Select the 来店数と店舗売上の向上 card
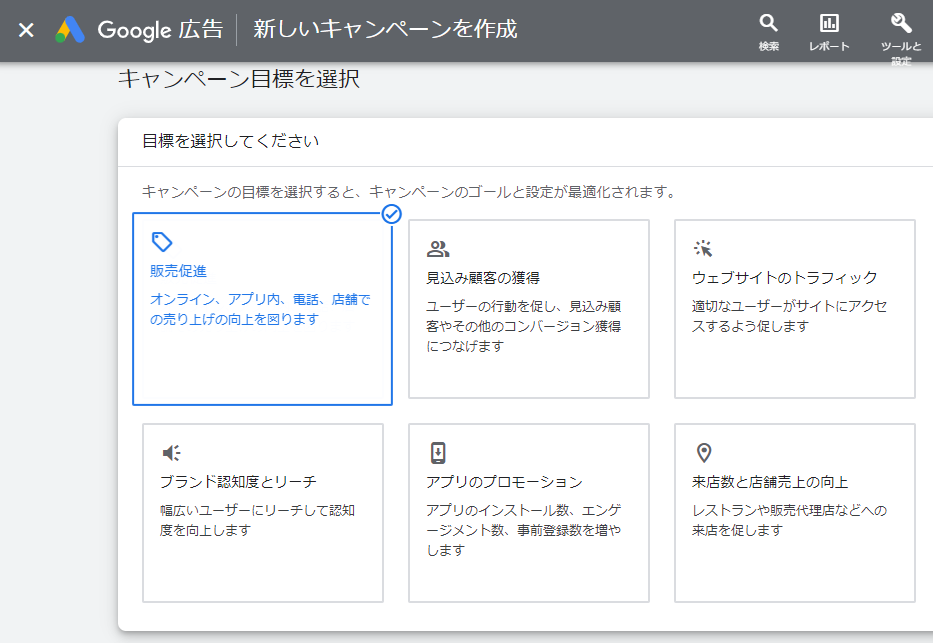 (x=794, y=513)
